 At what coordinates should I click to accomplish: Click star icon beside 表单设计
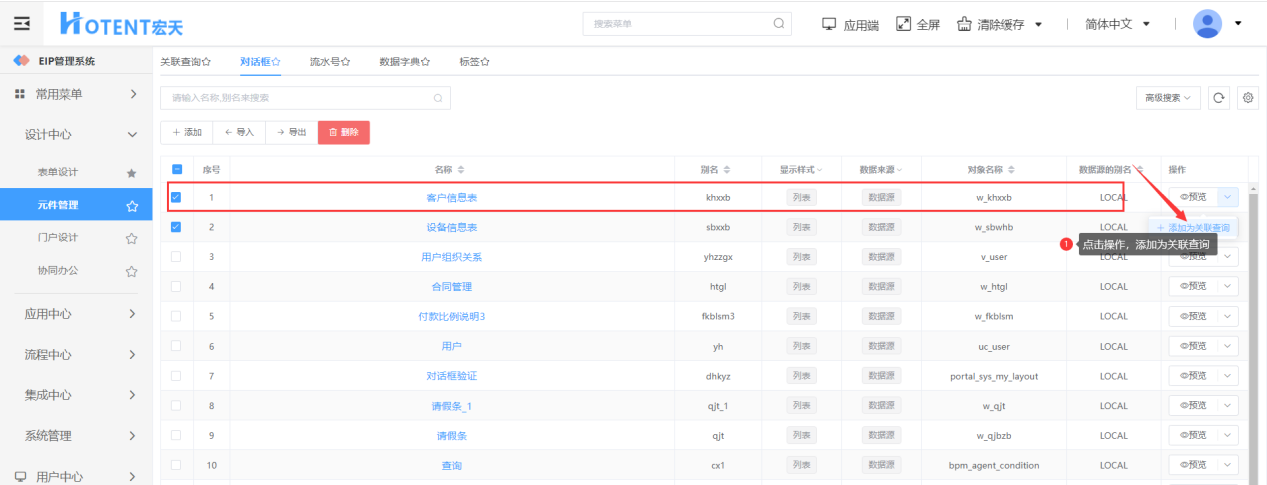pyautogui.click(x=131, y=173)
